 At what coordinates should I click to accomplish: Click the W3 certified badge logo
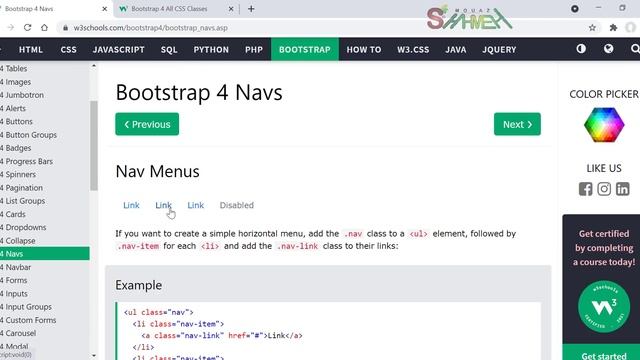coord(604,306)
